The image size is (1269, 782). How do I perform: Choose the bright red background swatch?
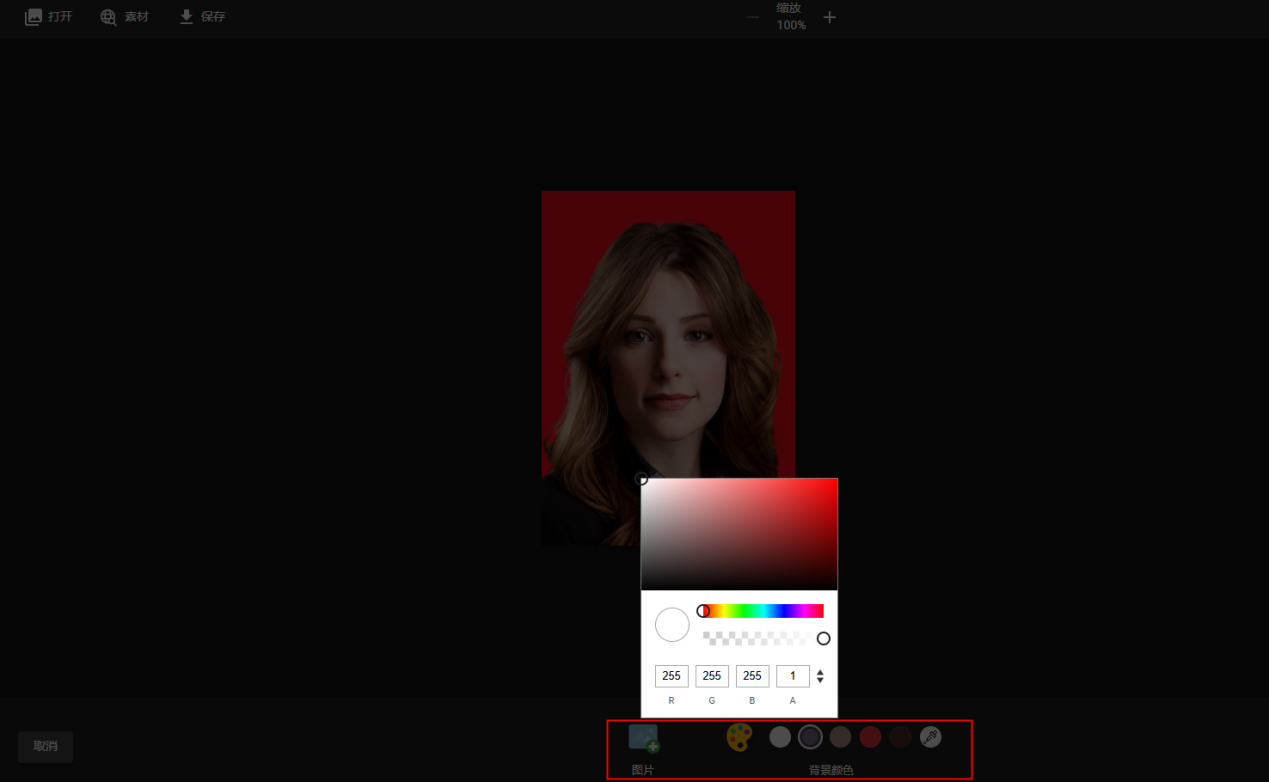click(x=870, y=737)
